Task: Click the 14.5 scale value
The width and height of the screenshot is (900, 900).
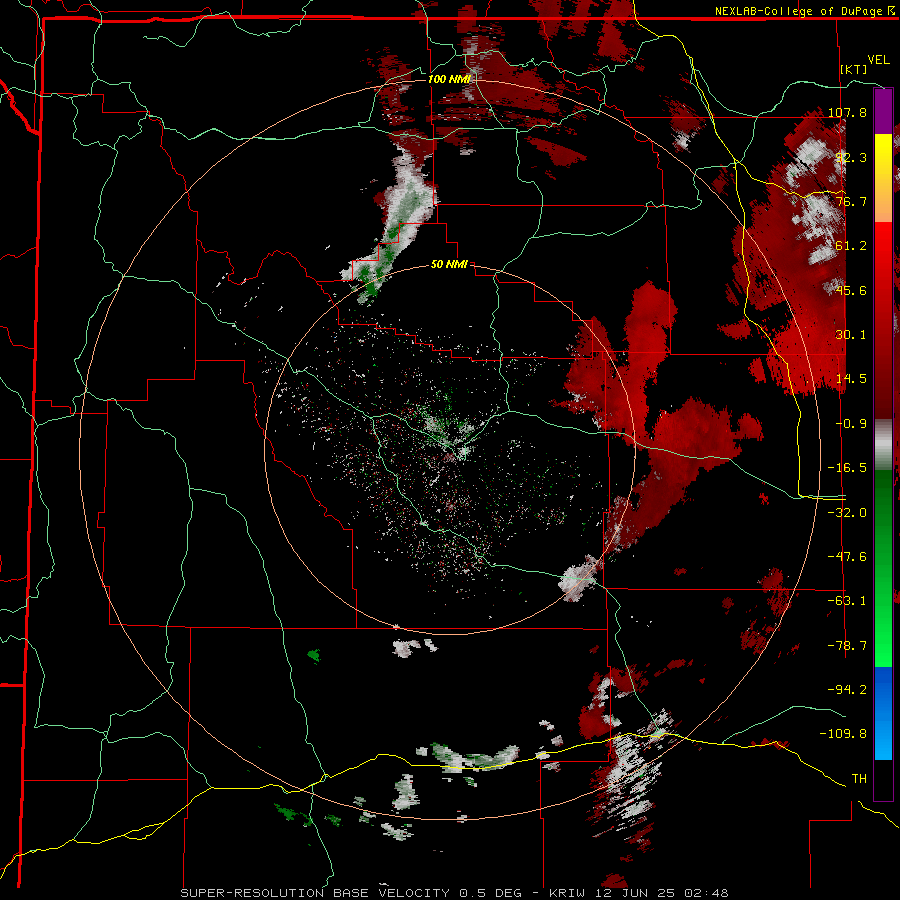Action: click(x=851, y=379)
